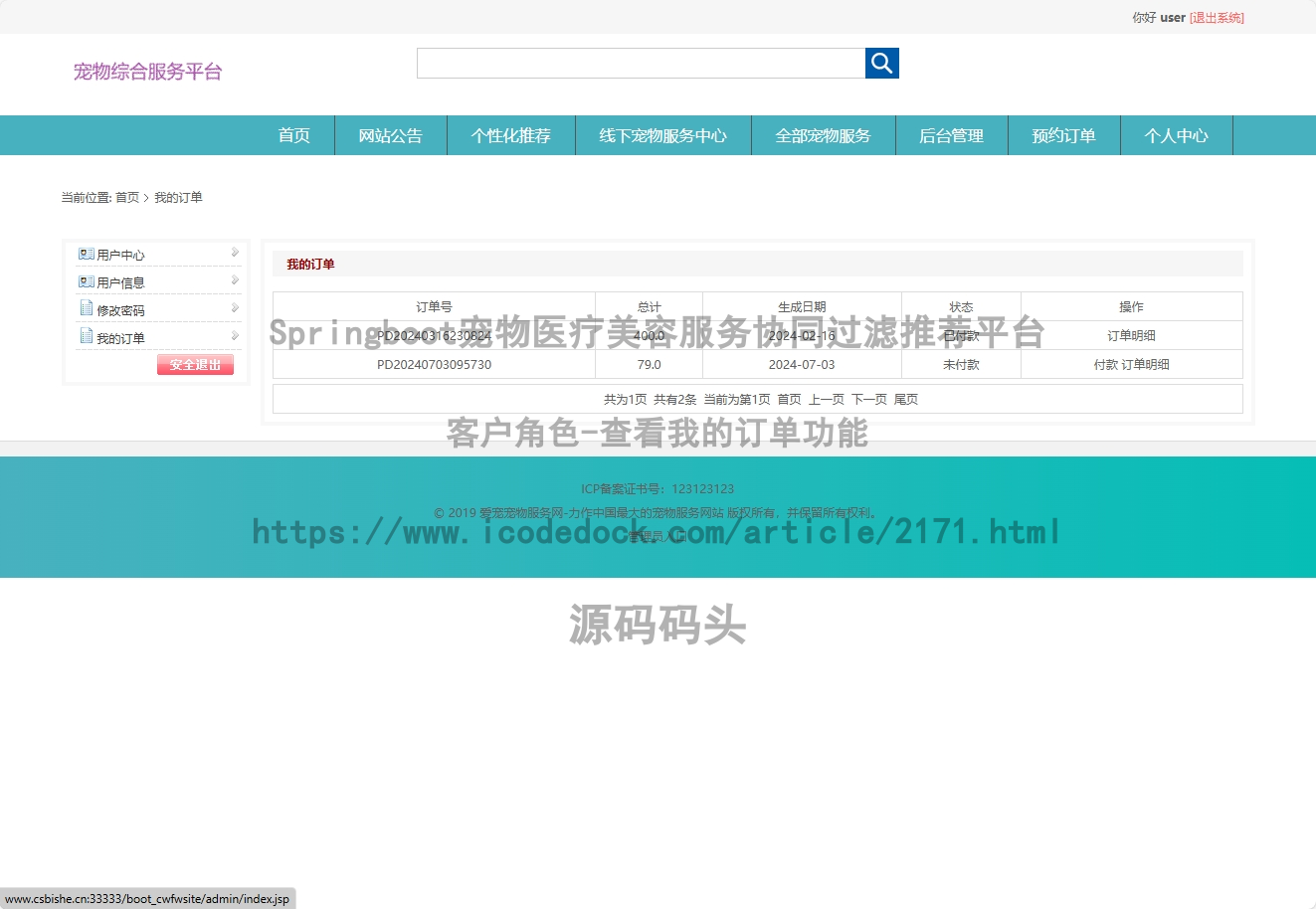Open 线下宠物服务中心 navigation item
Image resolution: width=1316 pixels, height=909 pixels.
(663, 135)
